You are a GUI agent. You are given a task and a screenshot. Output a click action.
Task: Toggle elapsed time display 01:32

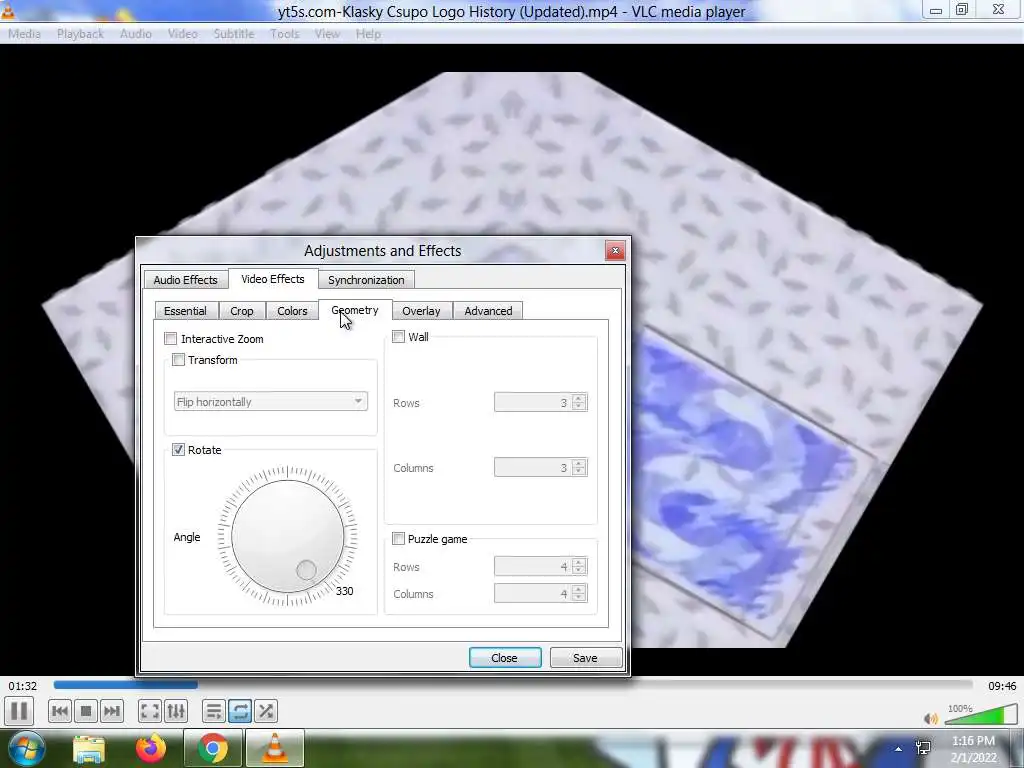(x=23, y=686)
